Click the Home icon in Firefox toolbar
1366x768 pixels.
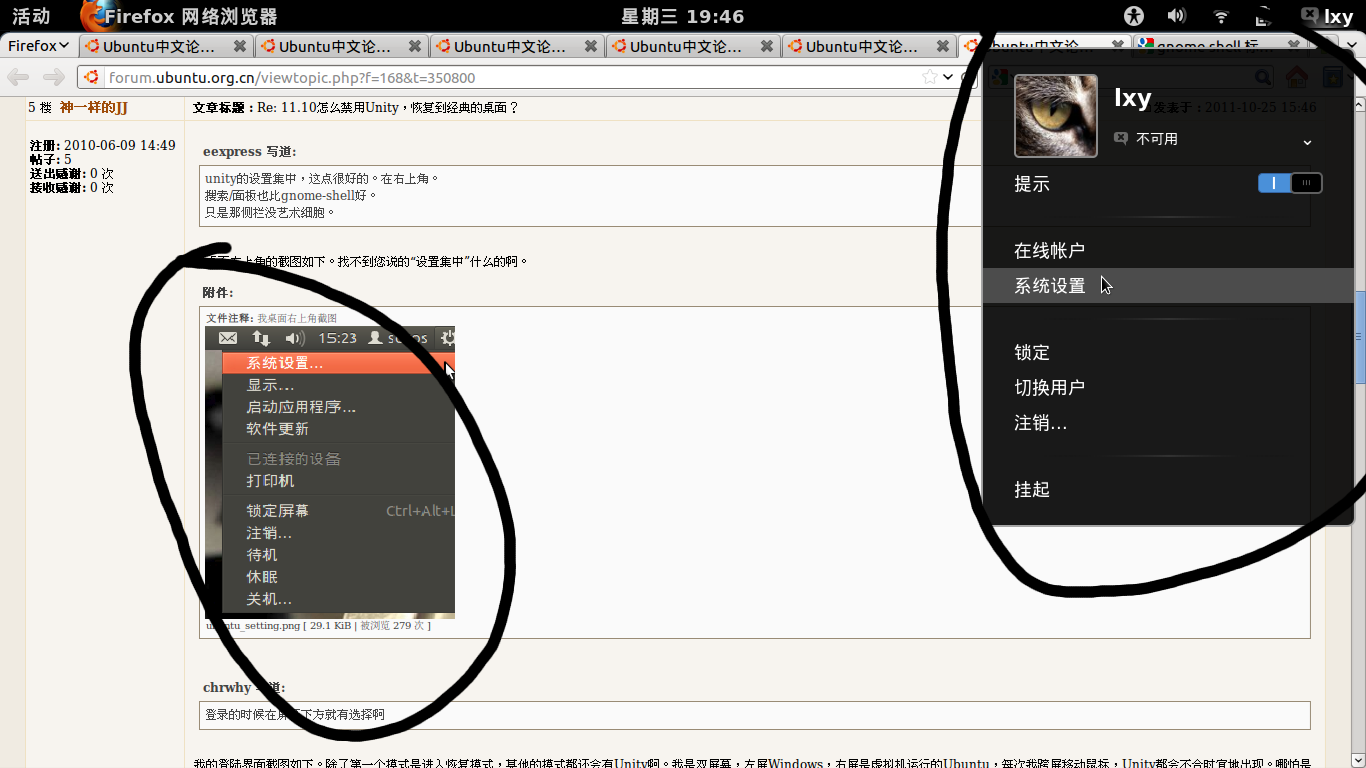point(1297,77)
